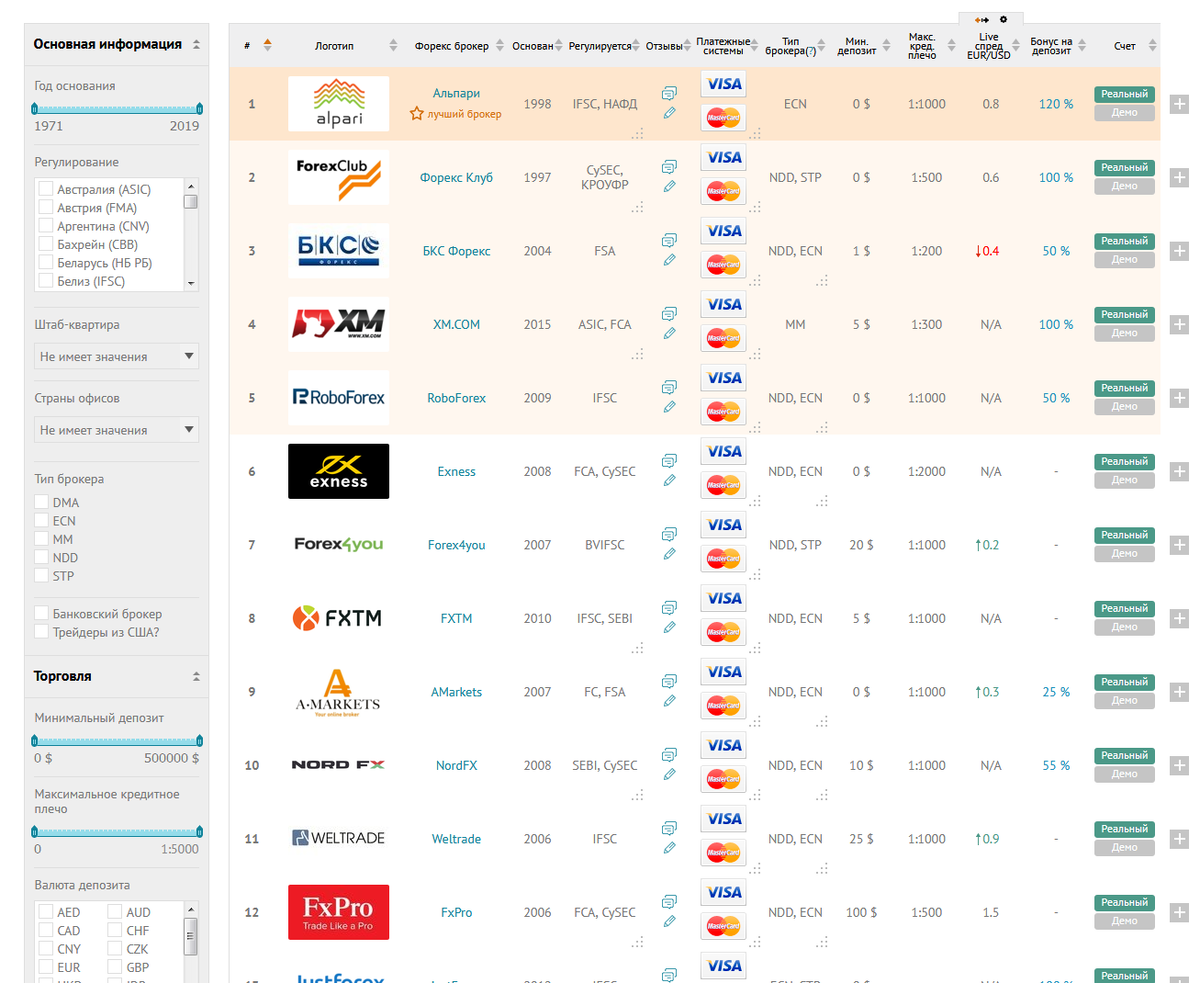Click plus compare icon for Exness row

tap(1179, 471)
